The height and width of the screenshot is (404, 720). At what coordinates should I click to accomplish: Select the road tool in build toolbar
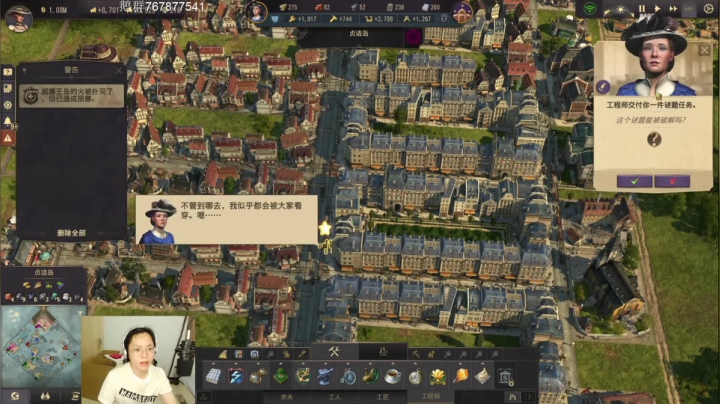pos(223,354)
